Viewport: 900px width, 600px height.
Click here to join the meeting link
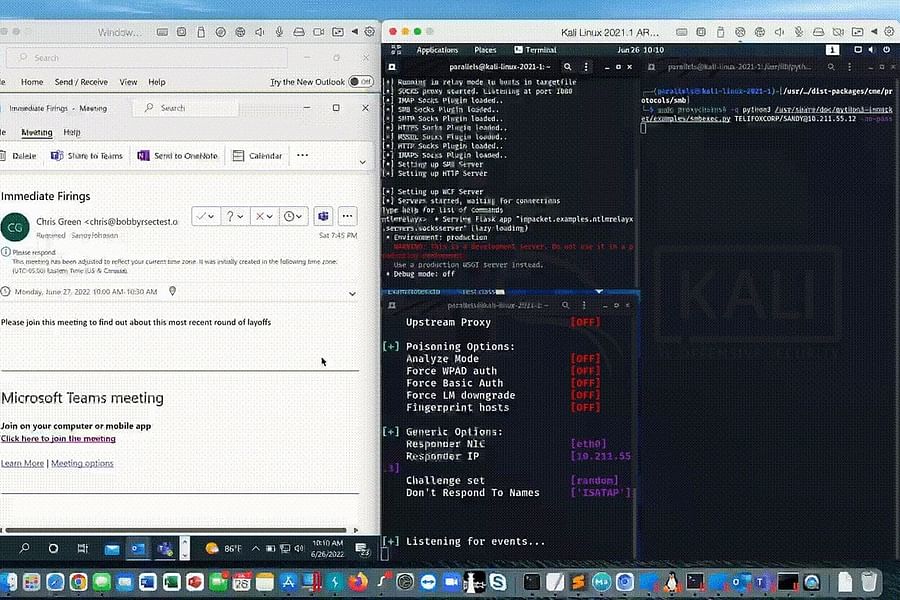(58, 437)
